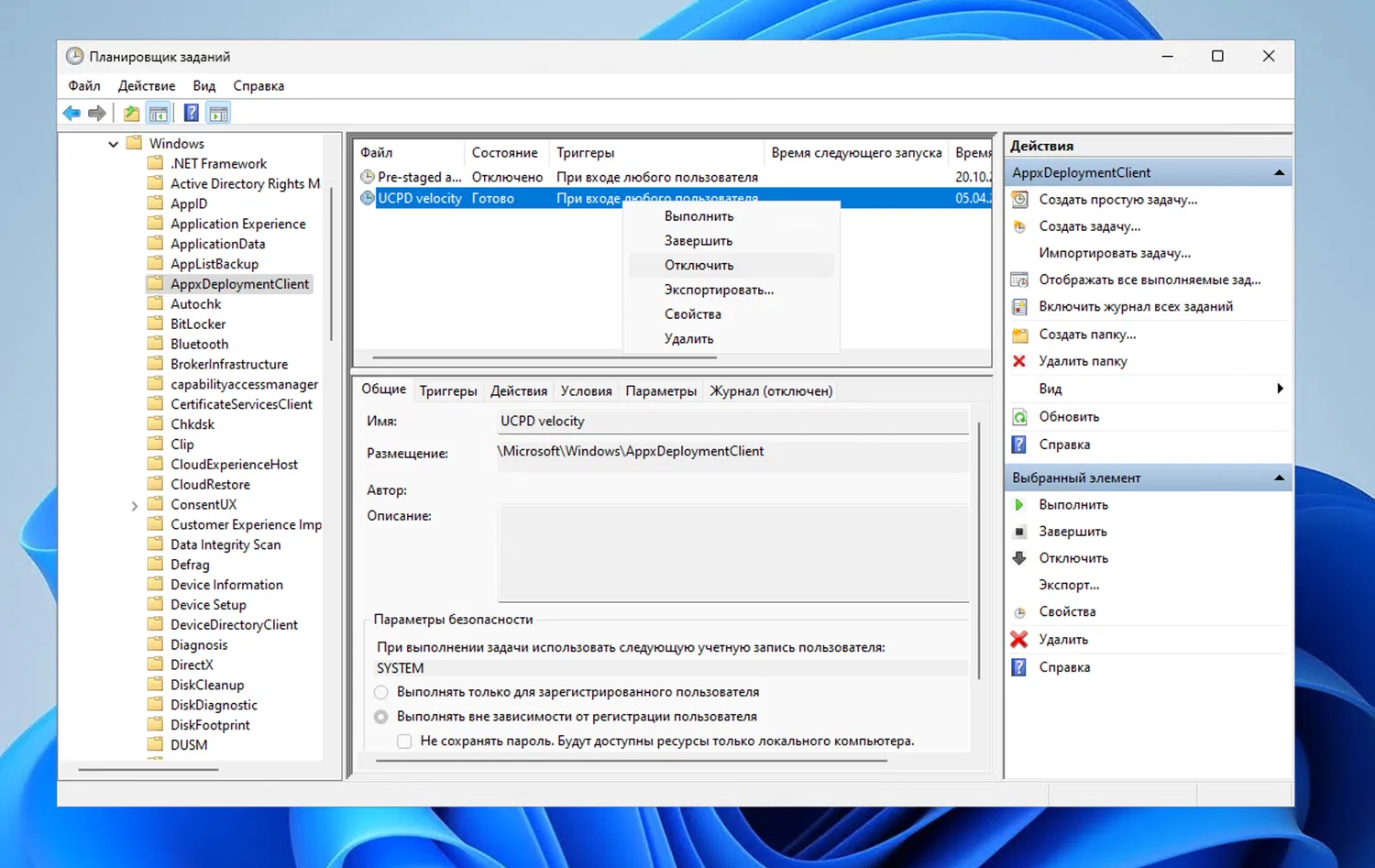
Task: Click the red X Удалить папку icon
Action: (x=1018, y=361)
